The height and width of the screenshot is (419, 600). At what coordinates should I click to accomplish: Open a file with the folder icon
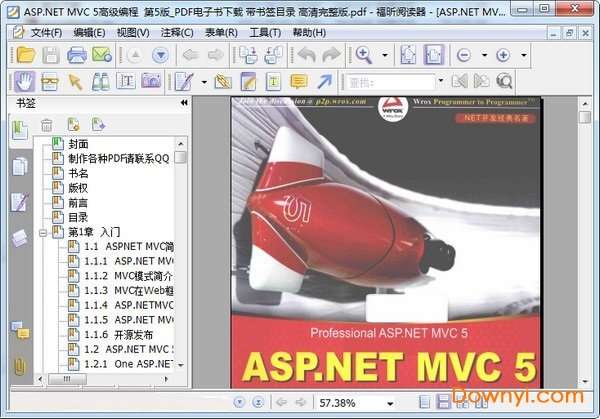(26, 55)
